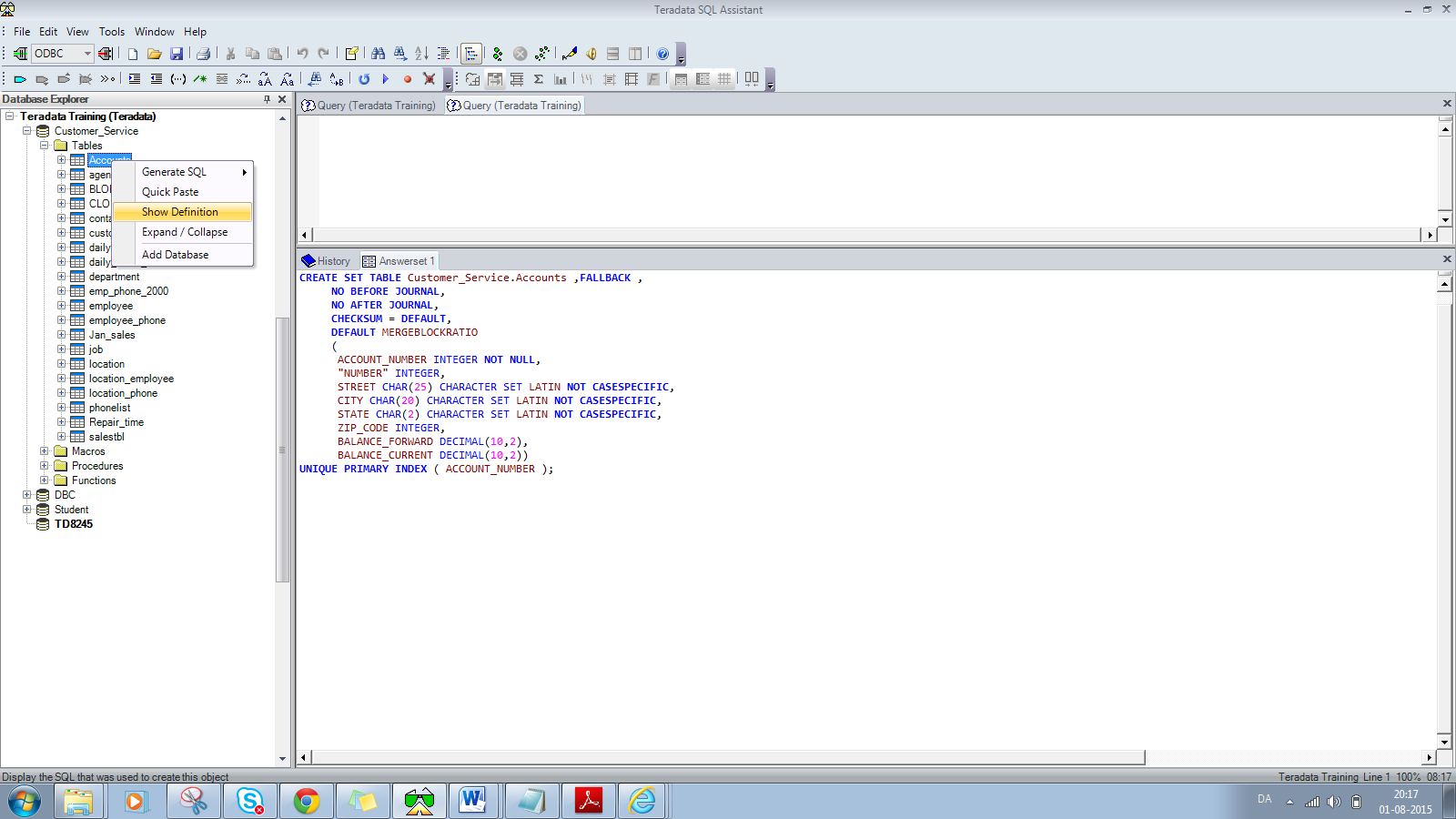Open the chart tool with the bar graph icon
Screen dimensions: 1456x819
point(560,79)
